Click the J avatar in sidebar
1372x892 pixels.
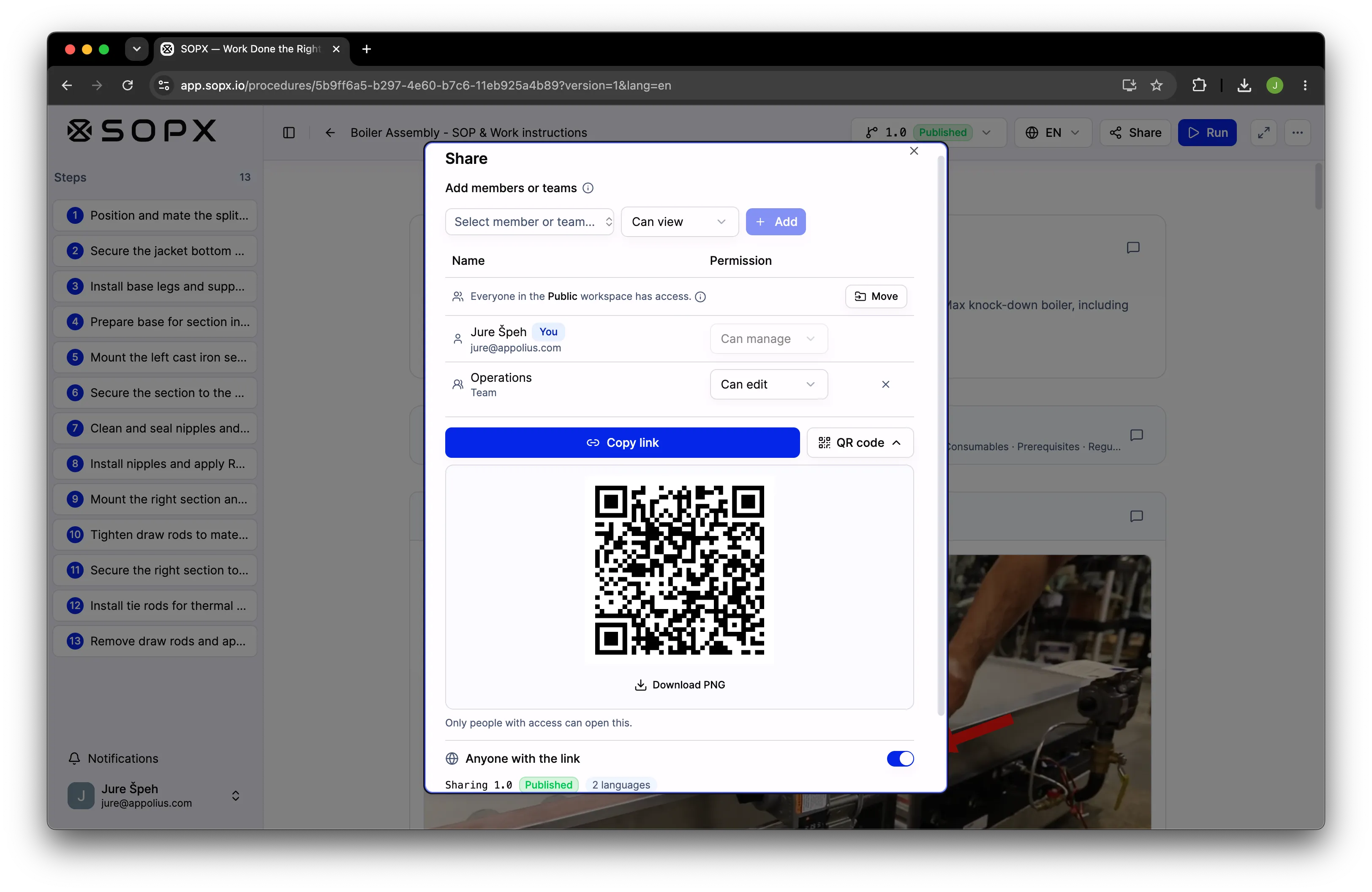pyautogui.click(x=81, y=796)
